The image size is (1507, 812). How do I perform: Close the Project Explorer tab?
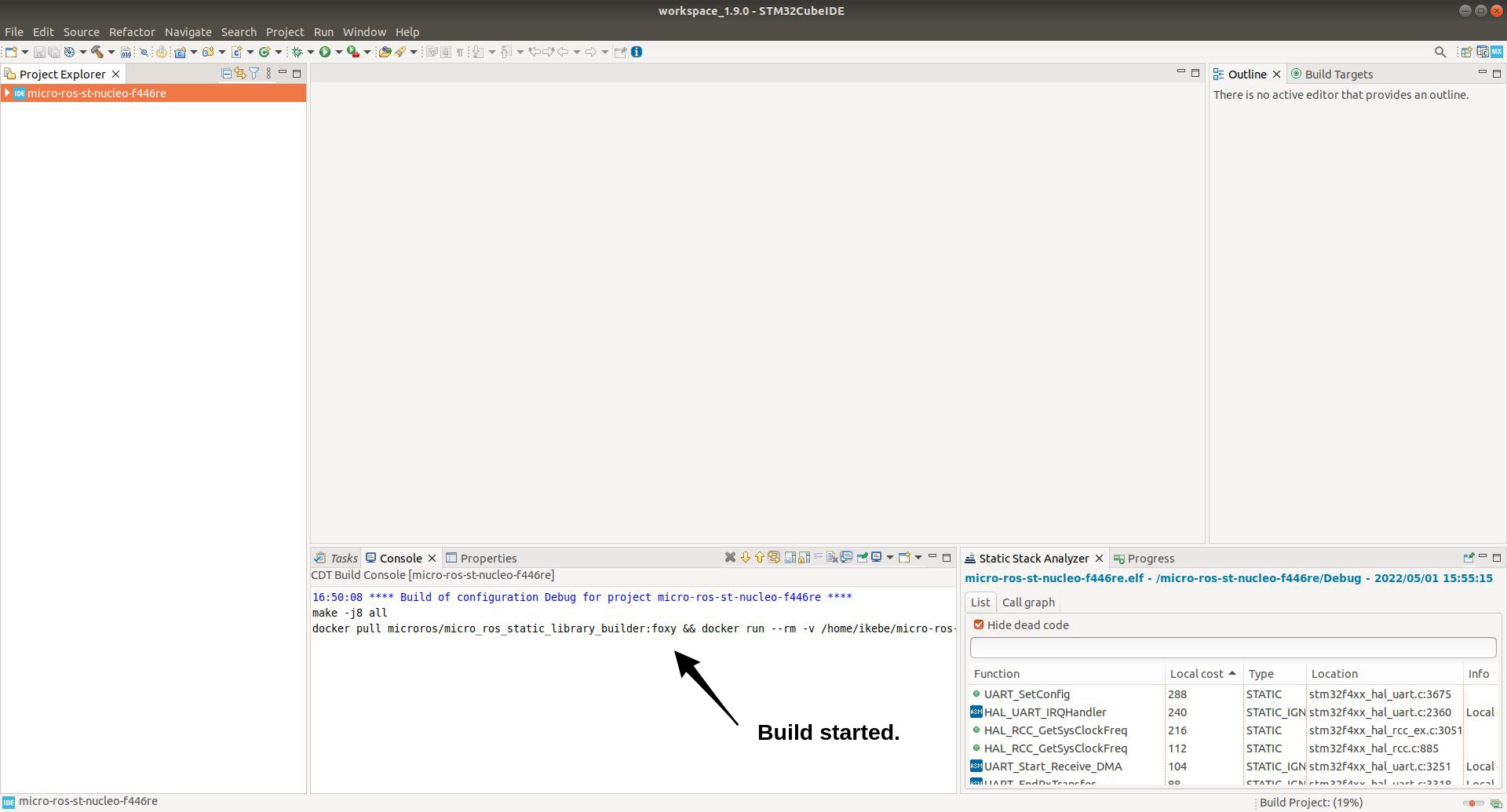115,74
